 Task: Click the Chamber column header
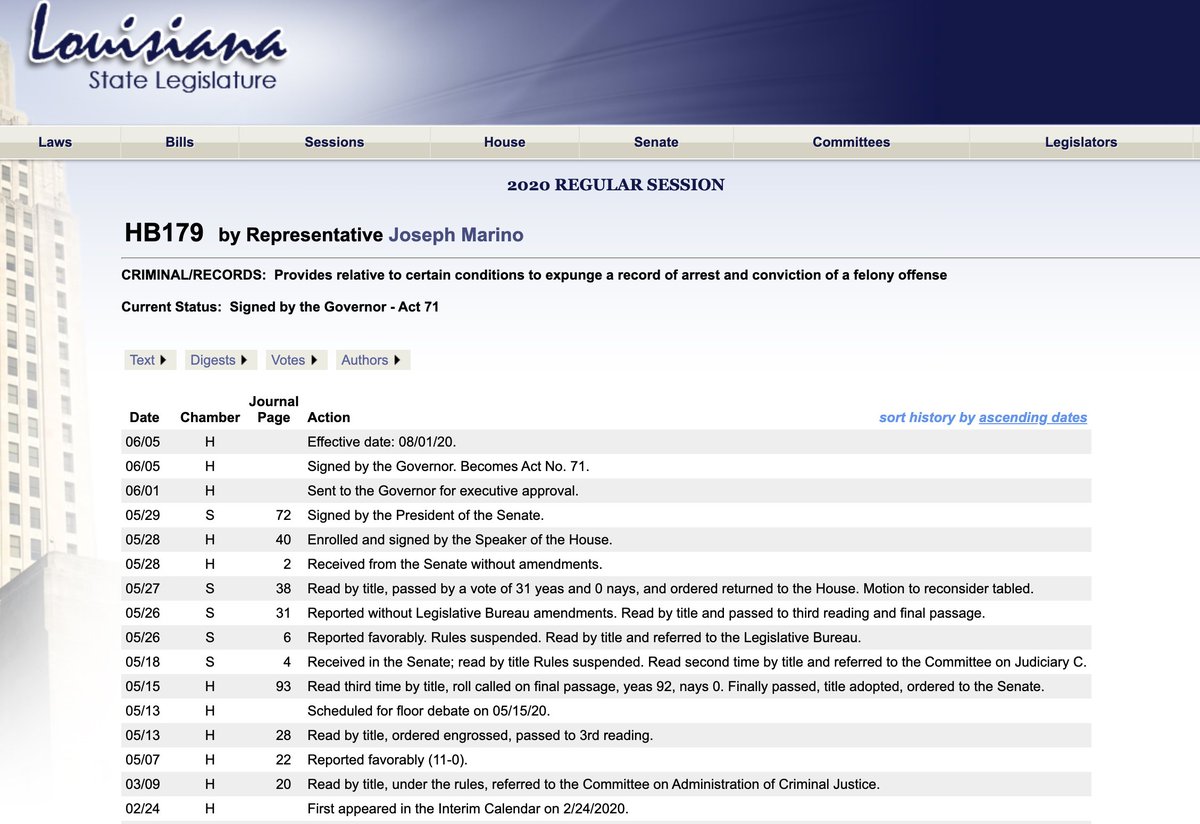pos(210,417)
